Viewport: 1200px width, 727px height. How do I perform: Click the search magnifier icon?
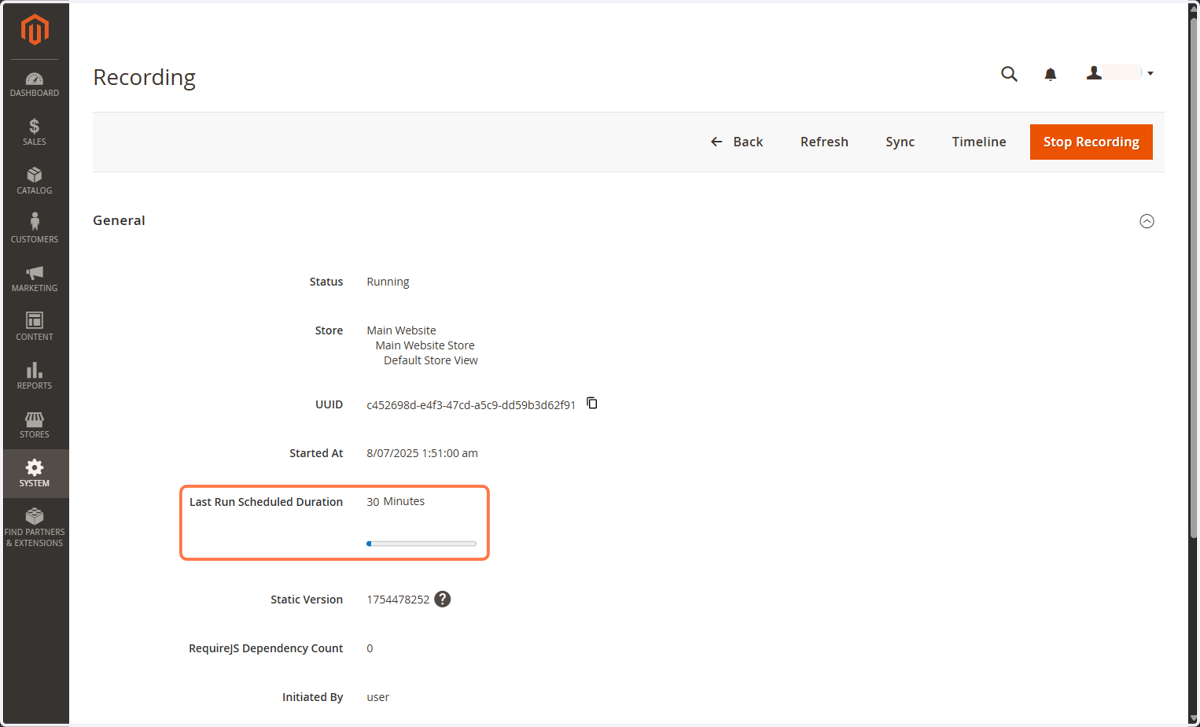(x=1009, y=74)
